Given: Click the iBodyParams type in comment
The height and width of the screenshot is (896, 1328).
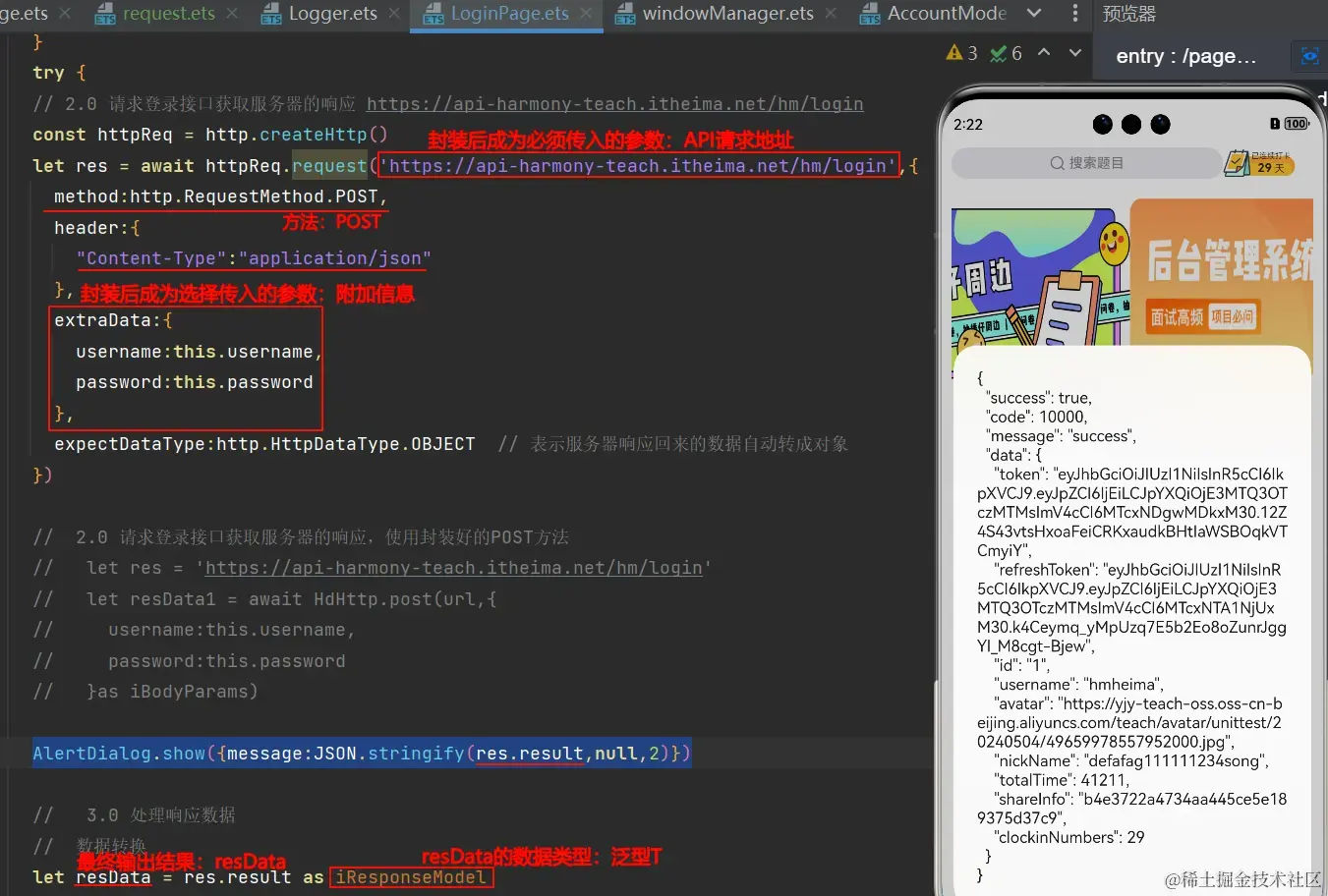Looking at the screenshot, I should pos(189,692).
